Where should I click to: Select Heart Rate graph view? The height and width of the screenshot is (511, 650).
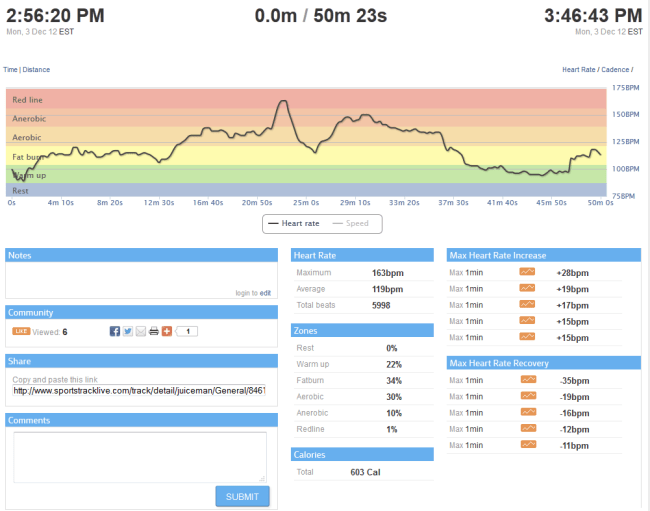pos(582,70)
